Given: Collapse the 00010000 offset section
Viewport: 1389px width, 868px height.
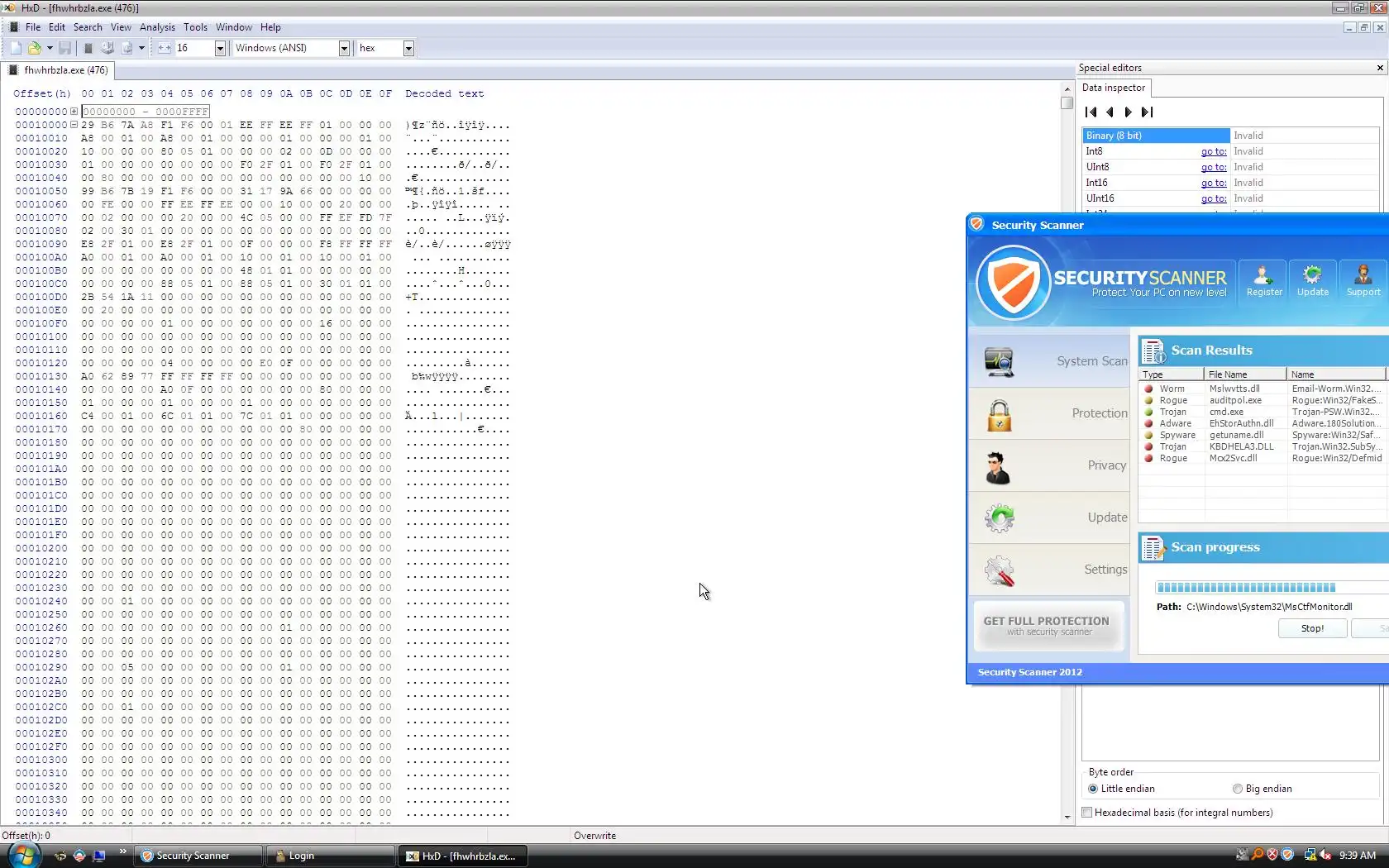Looking at the screenshot, I should [x=74, y=125].
